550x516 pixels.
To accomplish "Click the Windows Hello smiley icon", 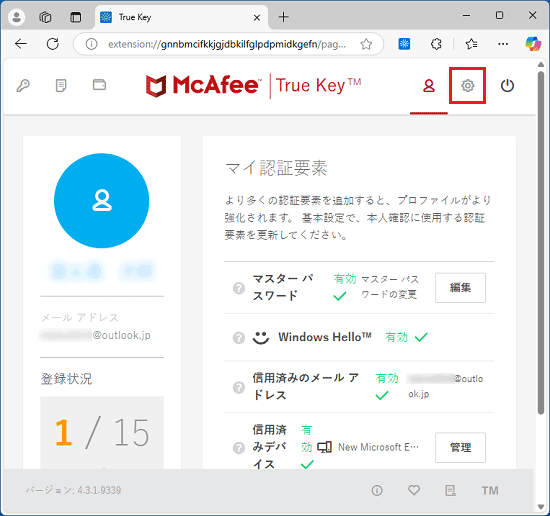I will [261, 338].
